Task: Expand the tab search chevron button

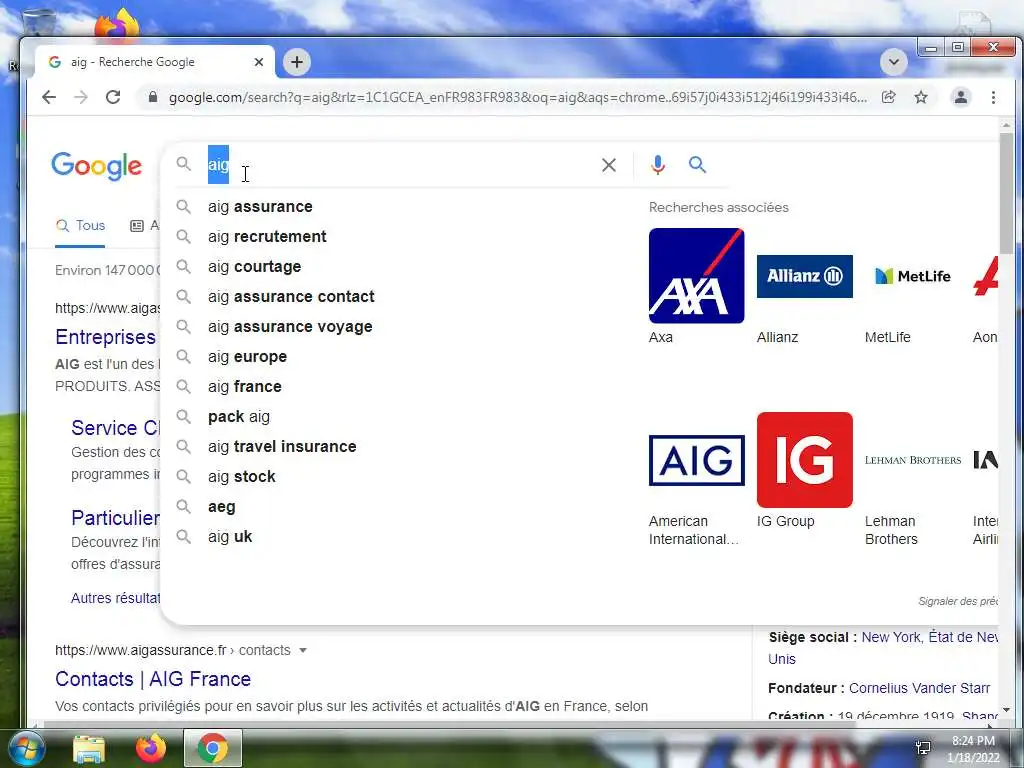Action: point(893,62)
